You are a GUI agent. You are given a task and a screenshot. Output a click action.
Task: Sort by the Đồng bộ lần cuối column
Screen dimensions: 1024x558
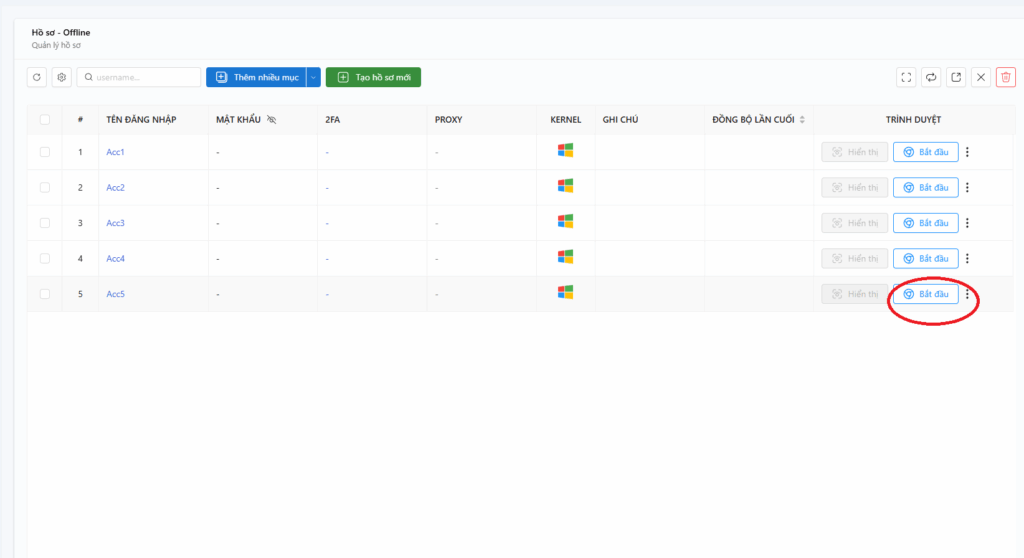pyautogui.click(x=801, y=120)
